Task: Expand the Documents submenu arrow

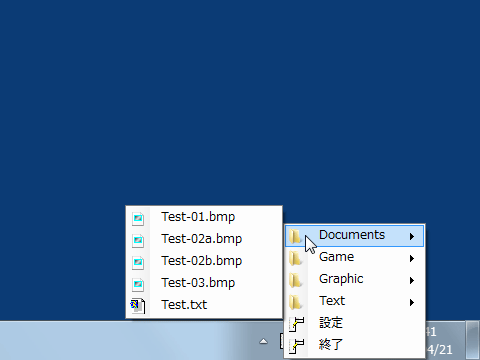Action: point(412,236)
